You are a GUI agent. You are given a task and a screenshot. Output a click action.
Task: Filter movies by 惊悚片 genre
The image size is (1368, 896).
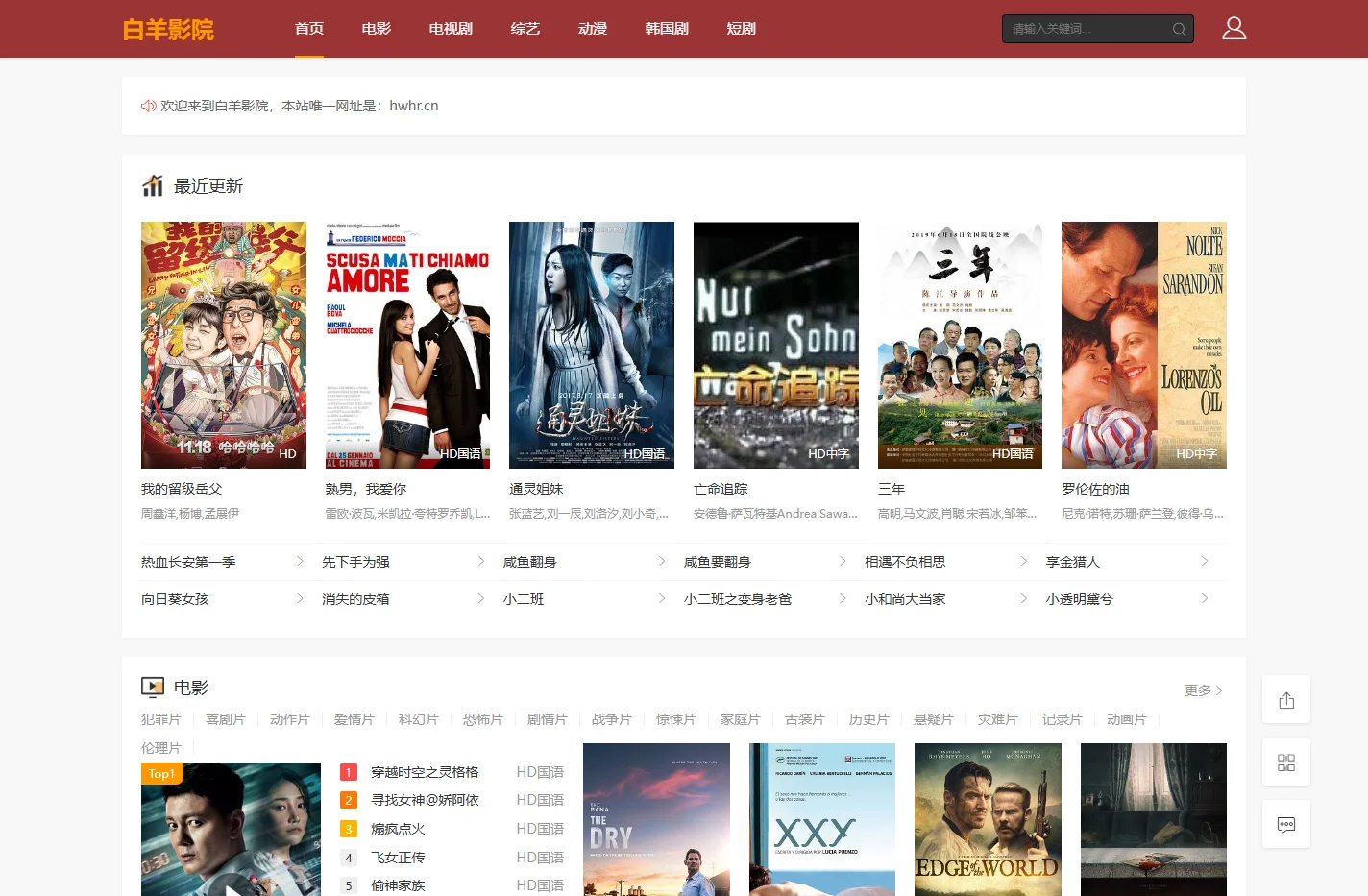(676, 719)
